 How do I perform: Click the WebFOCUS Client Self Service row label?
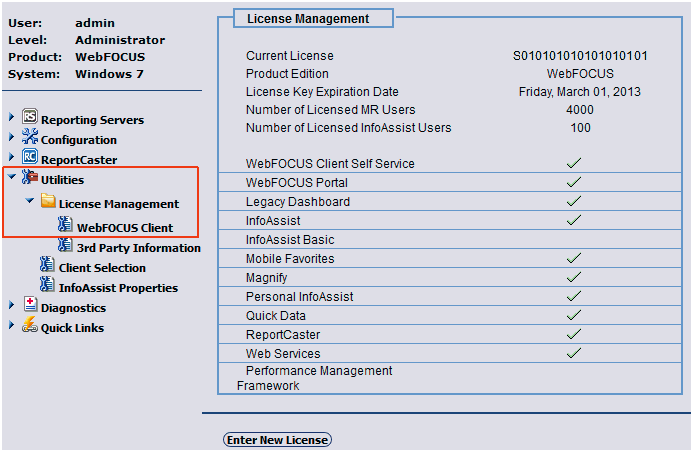330,164
